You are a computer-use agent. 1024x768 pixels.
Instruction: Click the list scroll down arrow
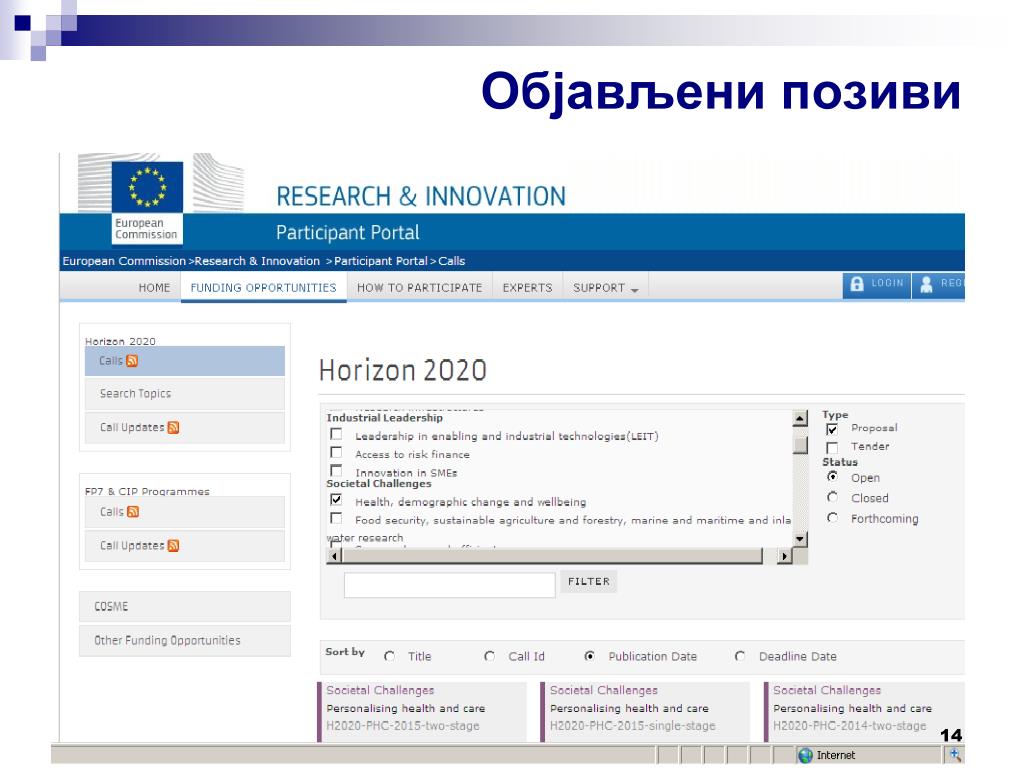click(x=800, y=539)
